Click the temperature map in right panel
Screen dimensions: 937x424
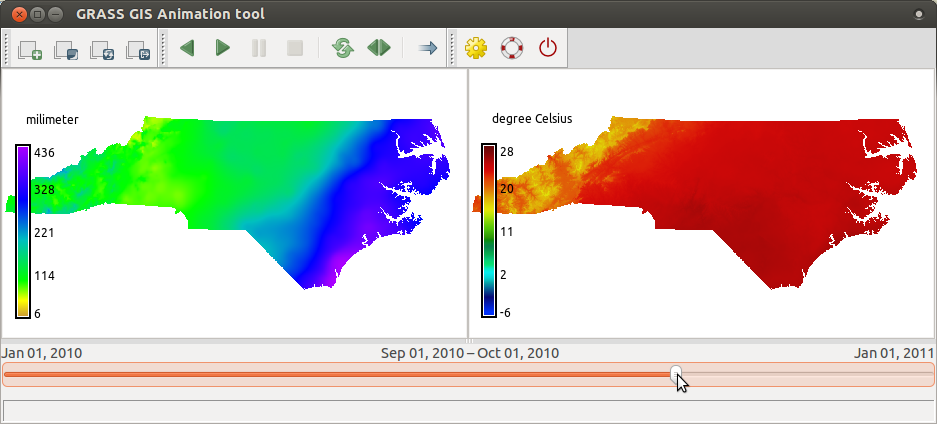(x=720, y=200)
